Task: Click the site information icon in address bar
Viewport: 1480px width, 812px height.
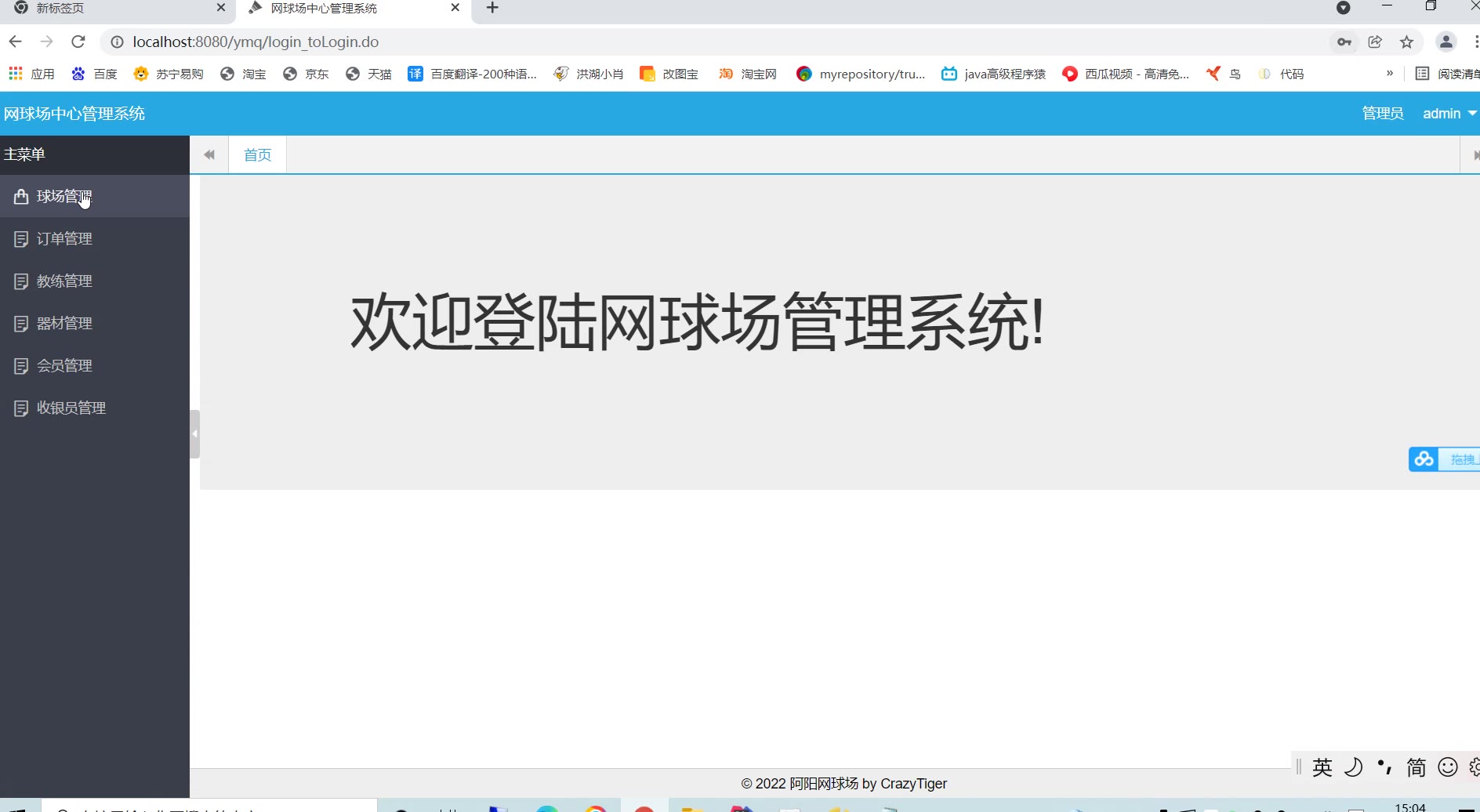Action: pos(117,42)
